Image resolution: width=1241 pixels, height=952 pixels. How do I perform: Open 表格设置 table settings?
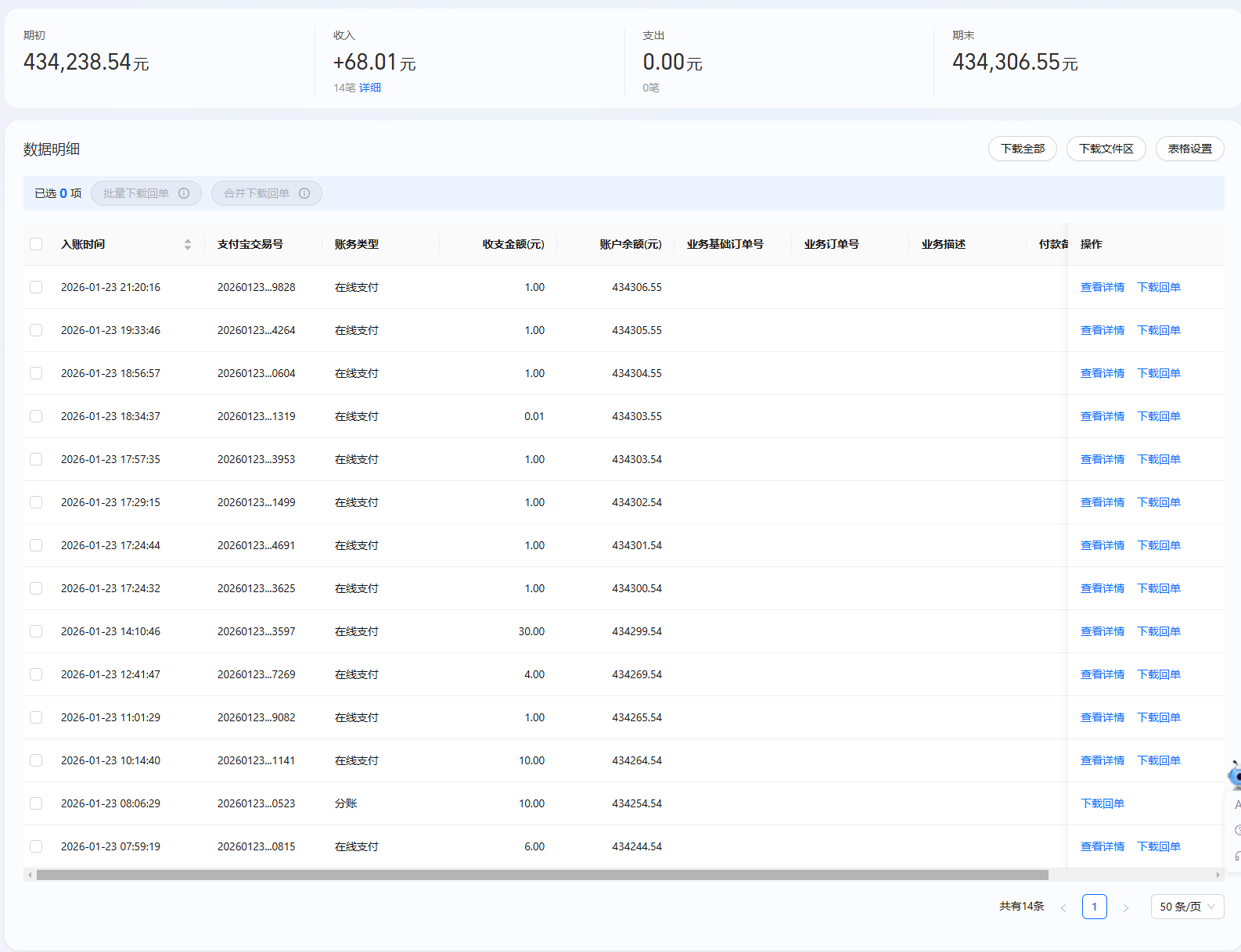1189,149
